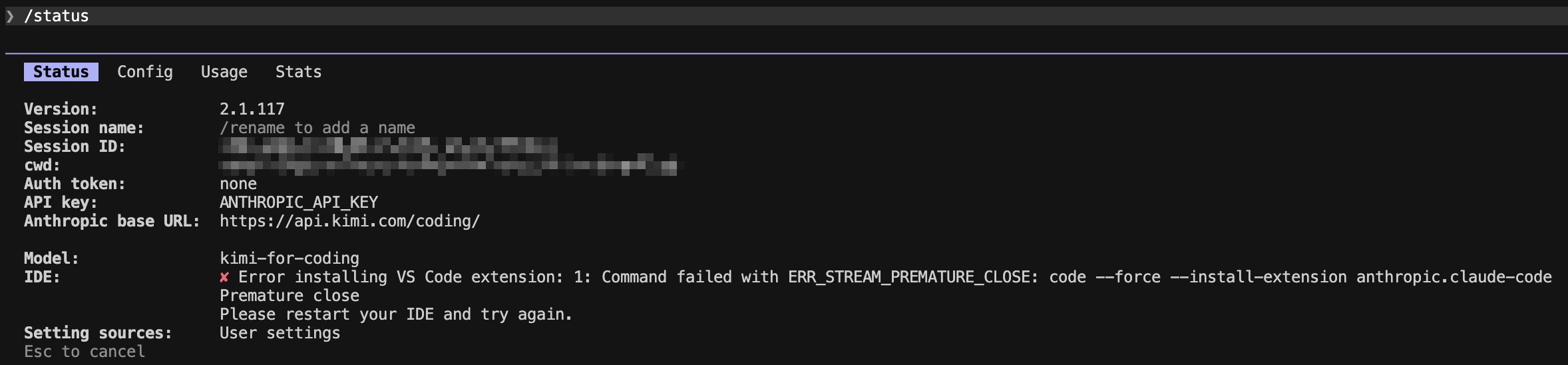The width and height of the screenshot is (1568, 365).
Task: Click the blurred cwd path value
Action: tap(451, 165)
